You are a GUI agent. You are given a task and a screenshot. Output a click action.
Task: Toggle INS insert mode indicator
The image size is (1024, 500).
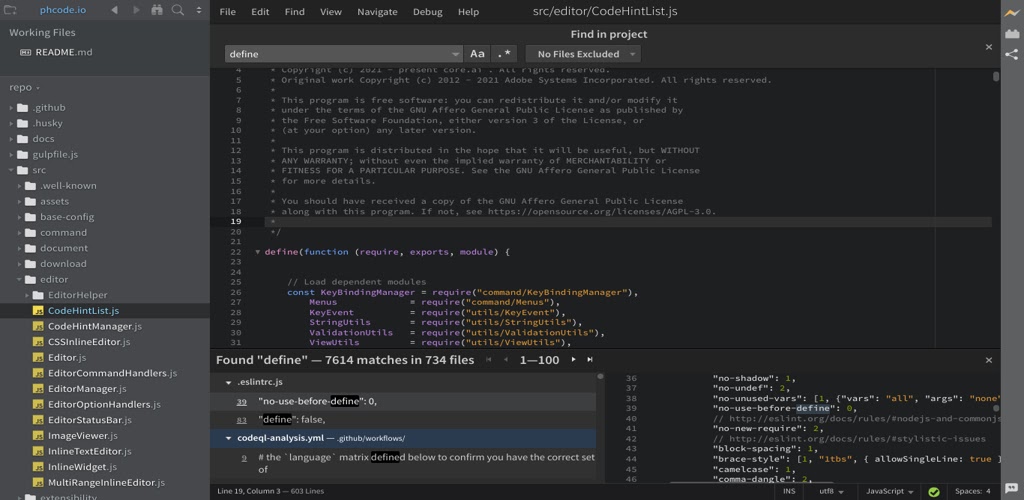[789, 492]
